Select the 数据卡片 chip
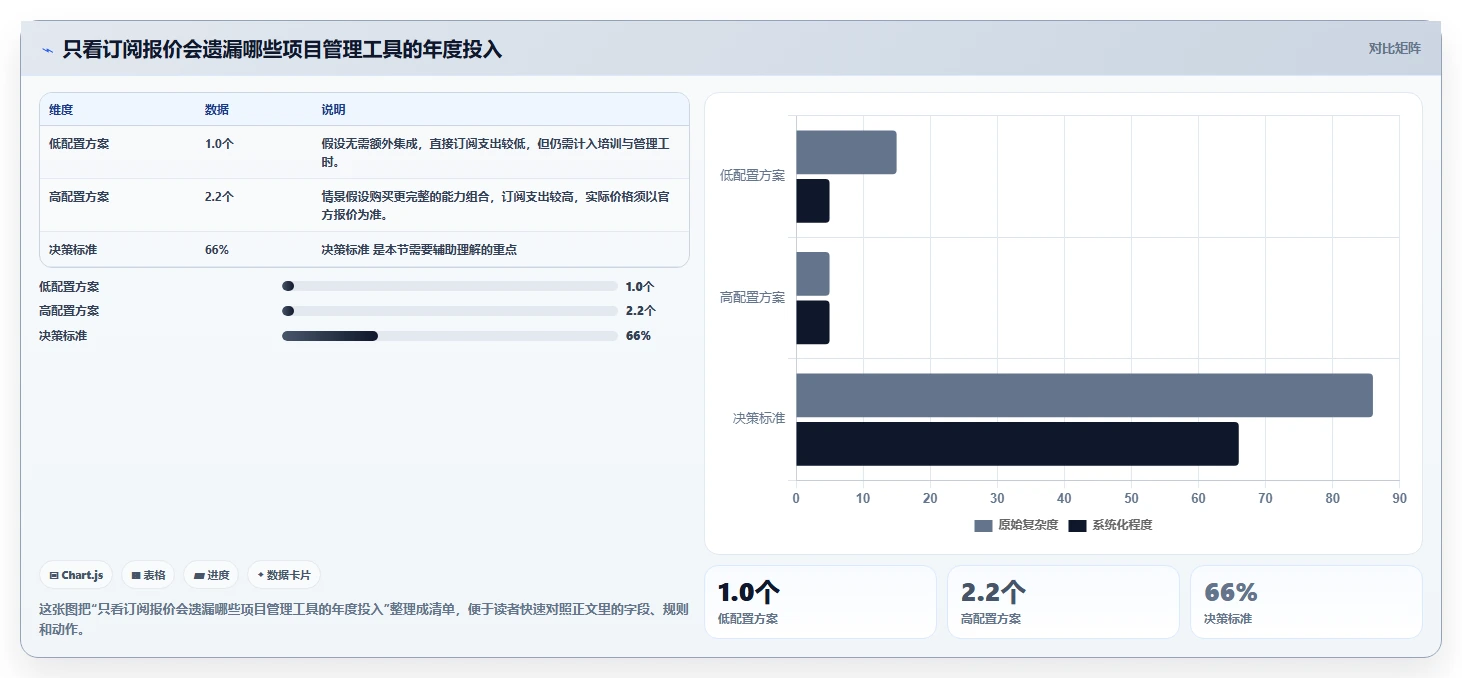Viewport: 1462px width, 678px height. click(x=284, y=575)
